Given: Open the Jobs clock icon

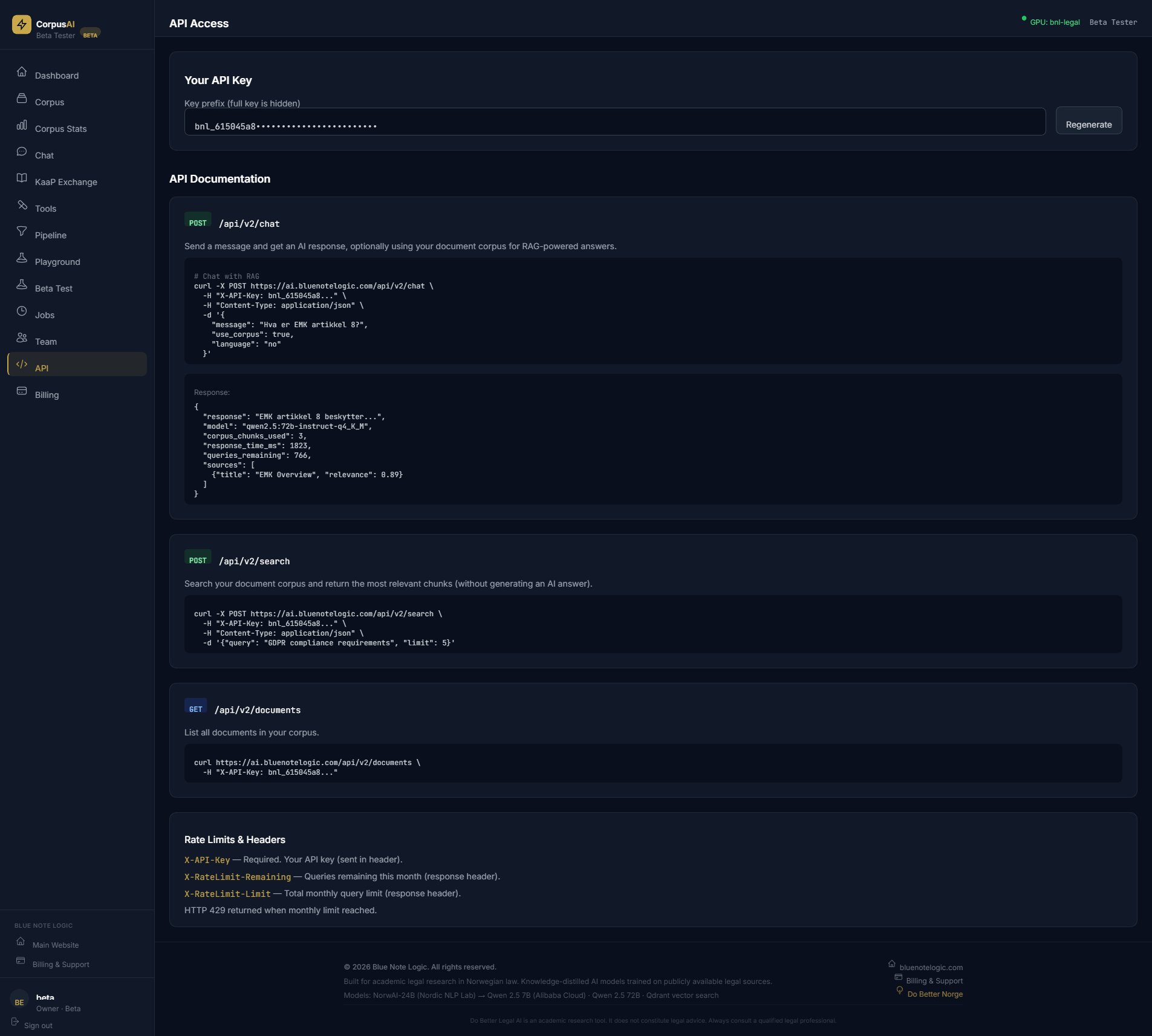Looking at the screenshot, I should [22, 311].
